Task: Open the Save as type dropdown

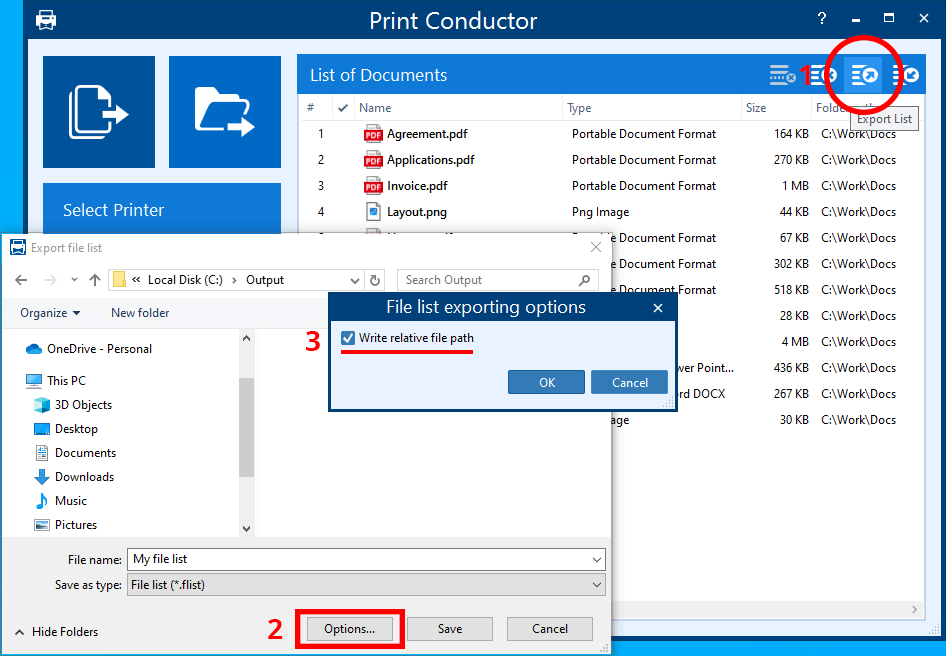Action: [597, 584]
